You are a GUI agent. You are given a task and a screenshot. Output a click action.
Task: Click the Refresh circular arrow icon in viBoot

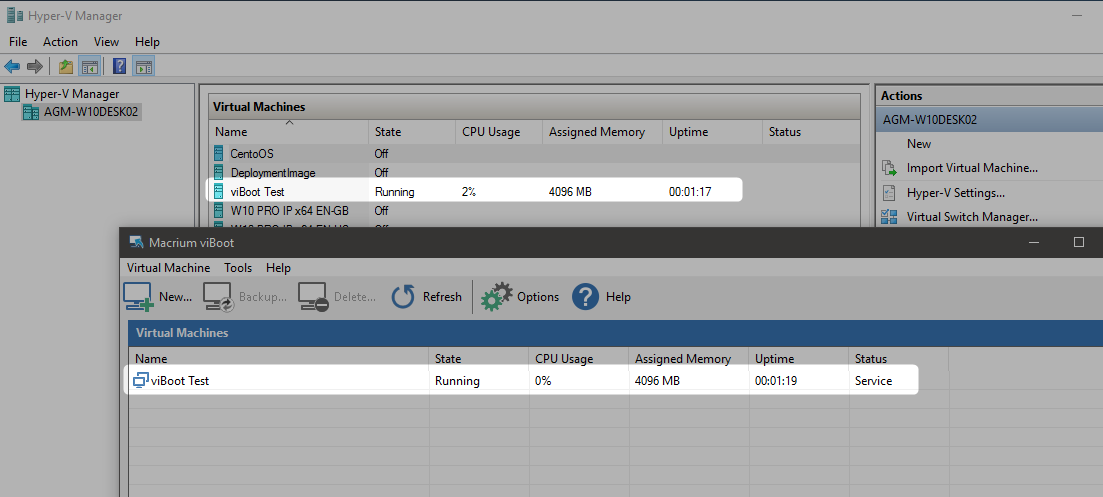click(403, 297)
